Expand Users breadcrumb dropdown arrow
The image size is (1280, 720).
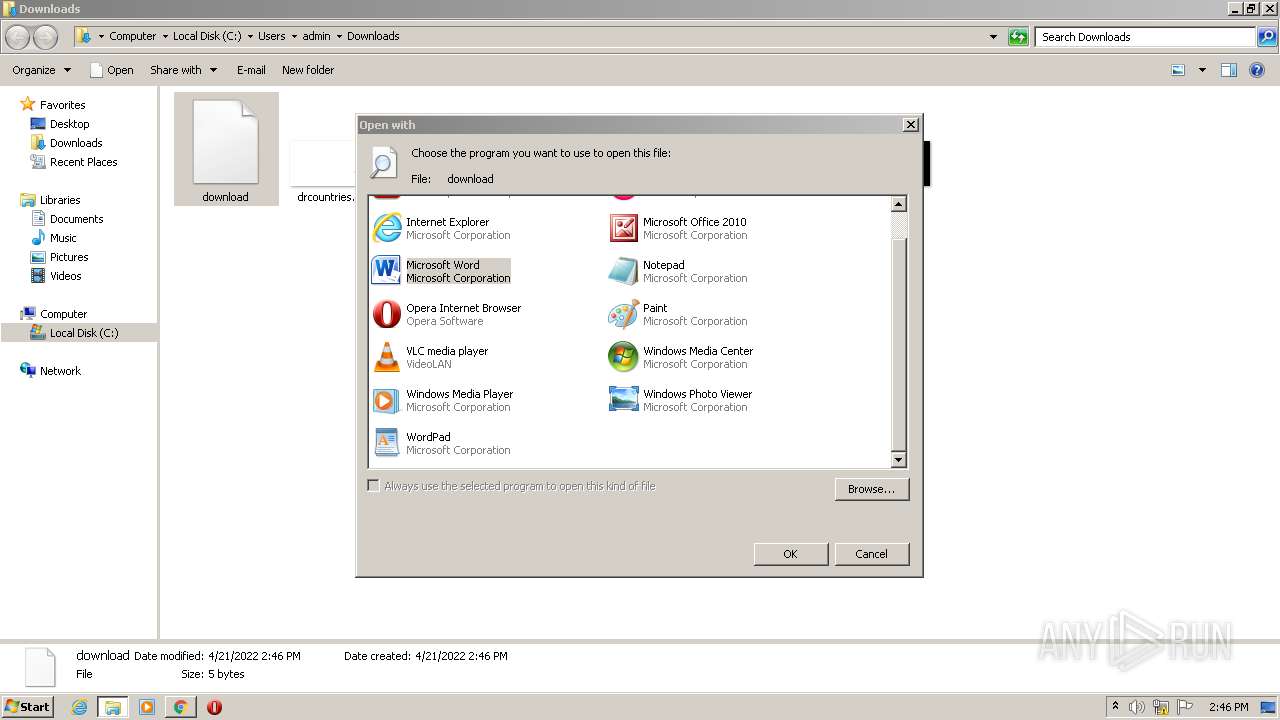[x=294, y=36]
